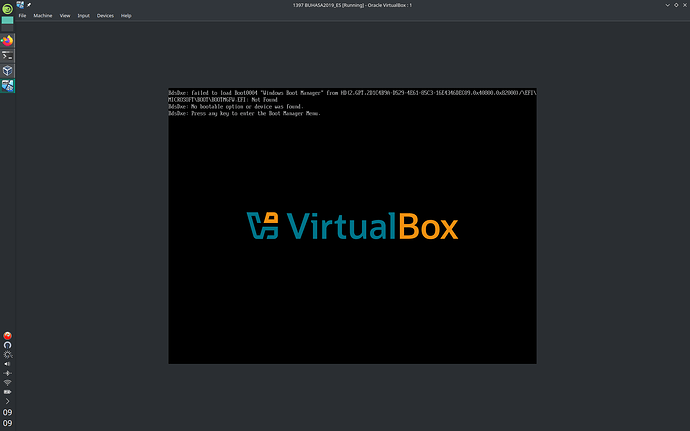Open the View menu
690x431 pixels.
65,15
